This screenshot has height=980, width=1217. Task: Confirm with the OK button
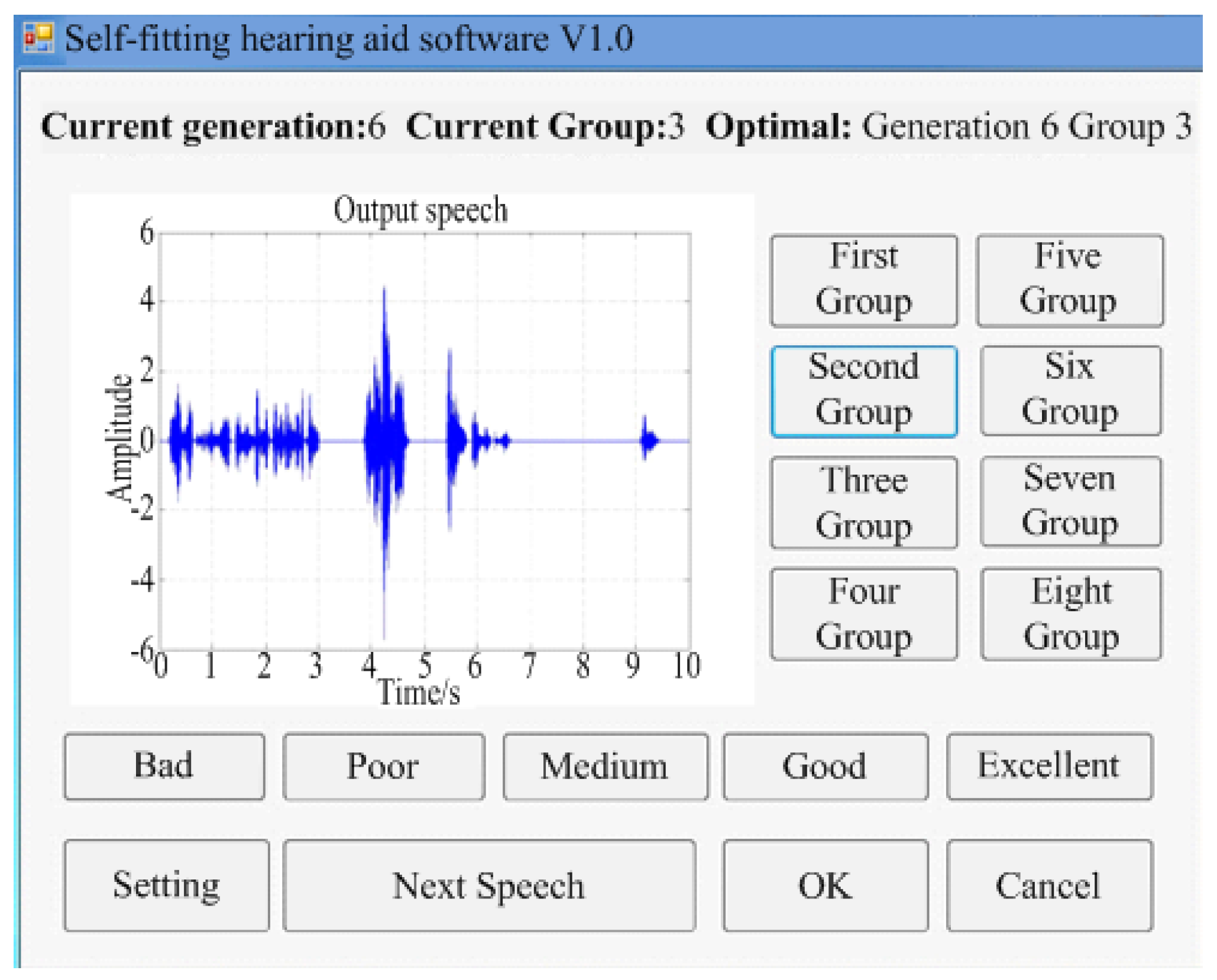824,885
